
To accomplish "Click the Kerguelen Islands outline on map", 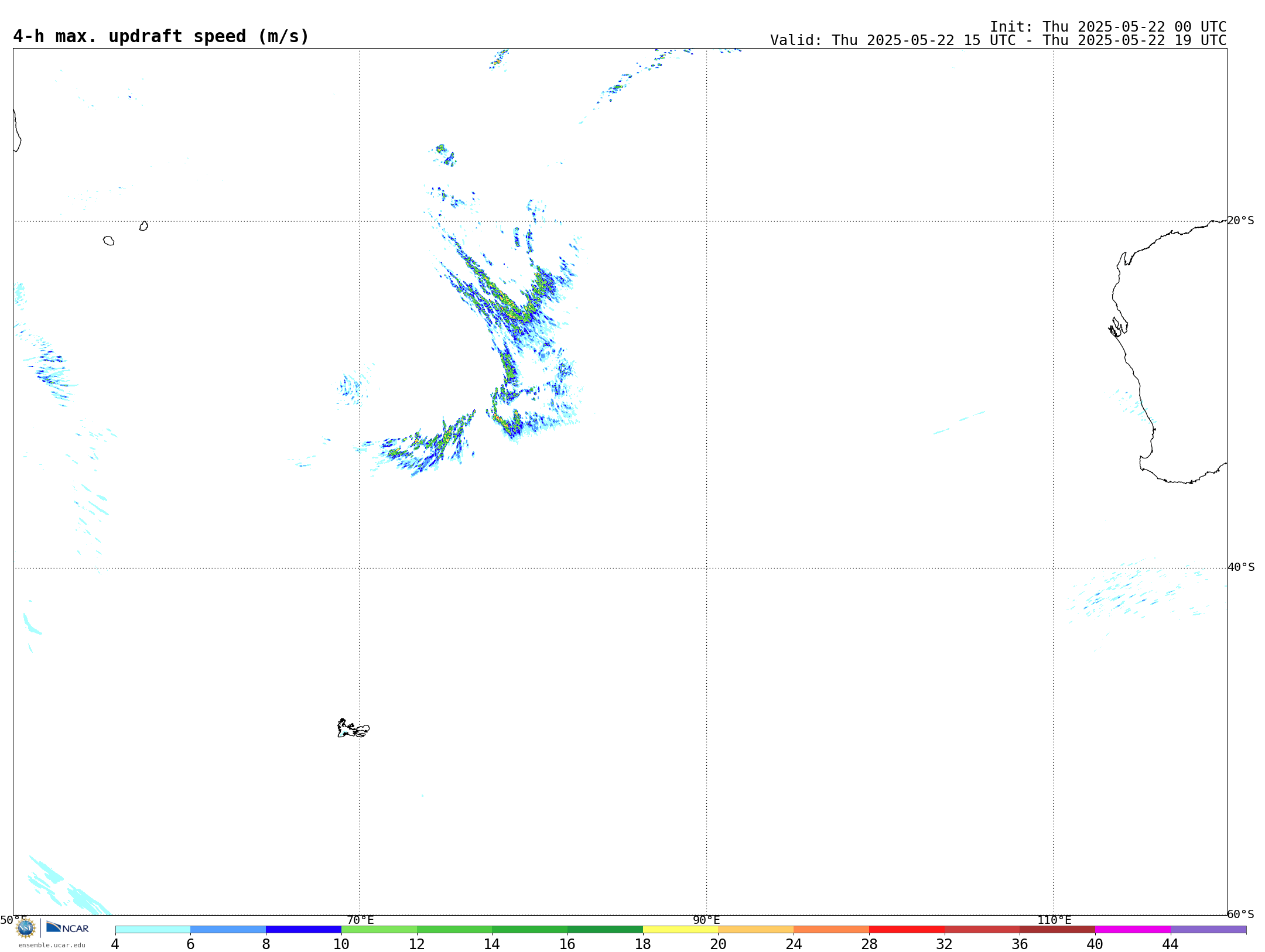I will [353, 728].
